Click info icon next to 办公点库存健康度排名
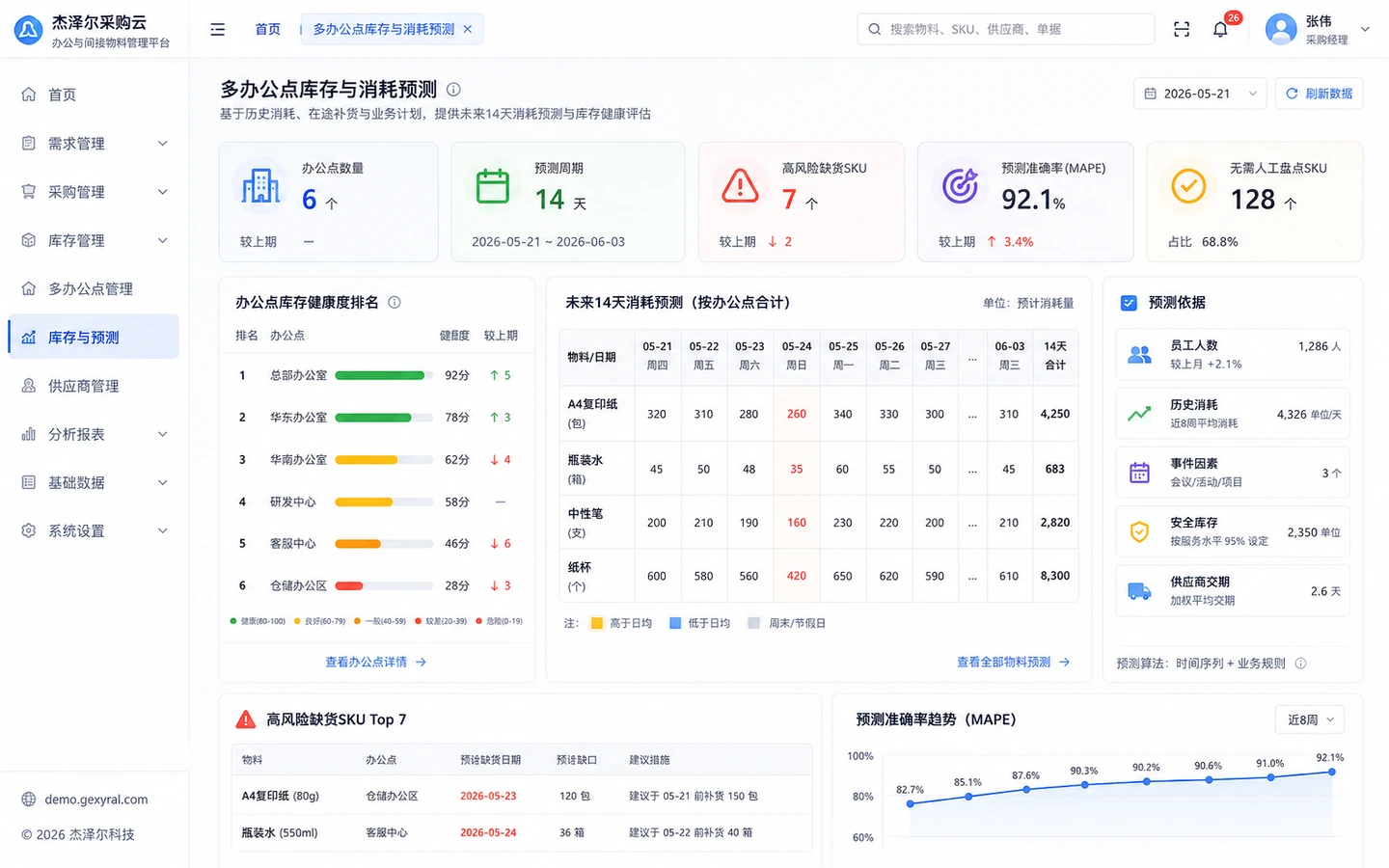 click(395, 302)
